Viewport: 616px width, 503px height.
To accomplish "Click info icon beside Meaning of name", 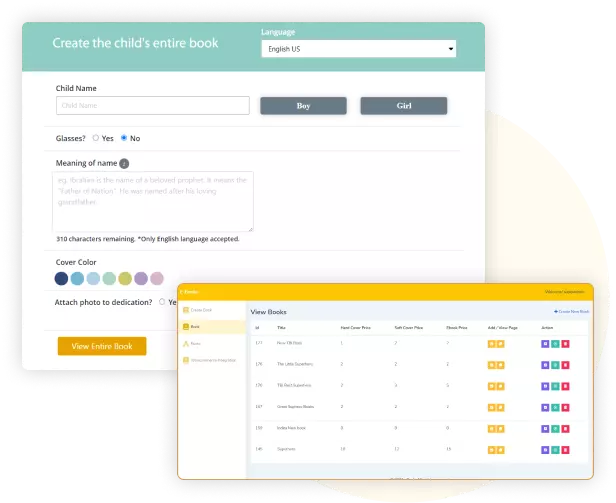I will point(124,163).
